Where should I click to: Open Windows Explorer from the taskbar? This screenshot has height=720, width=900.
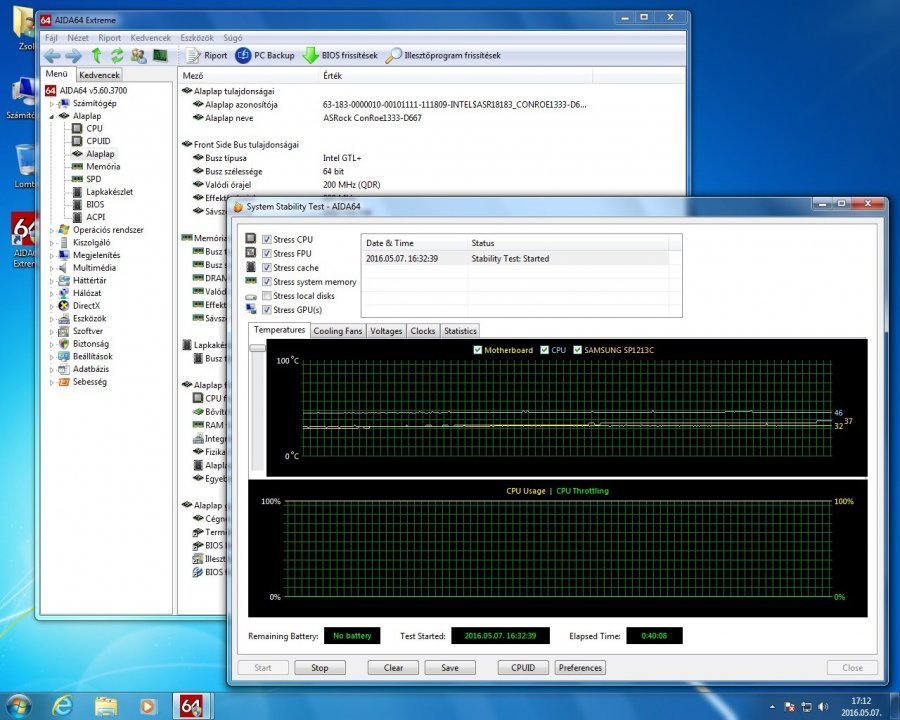[x=106, y=706]
